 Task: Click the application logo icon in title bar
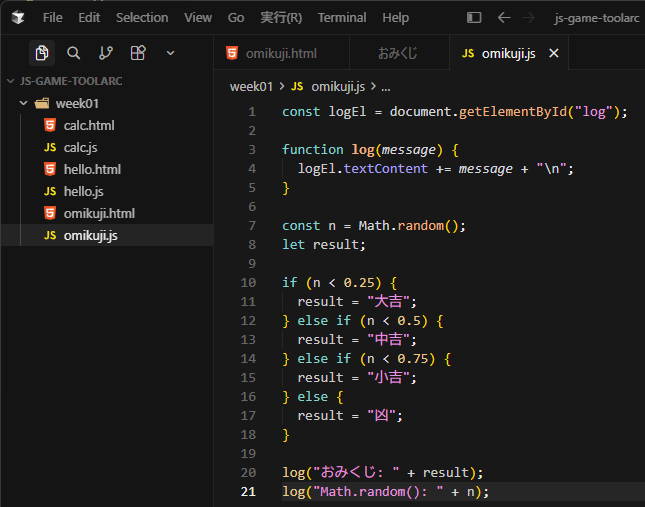coord(18,18)
